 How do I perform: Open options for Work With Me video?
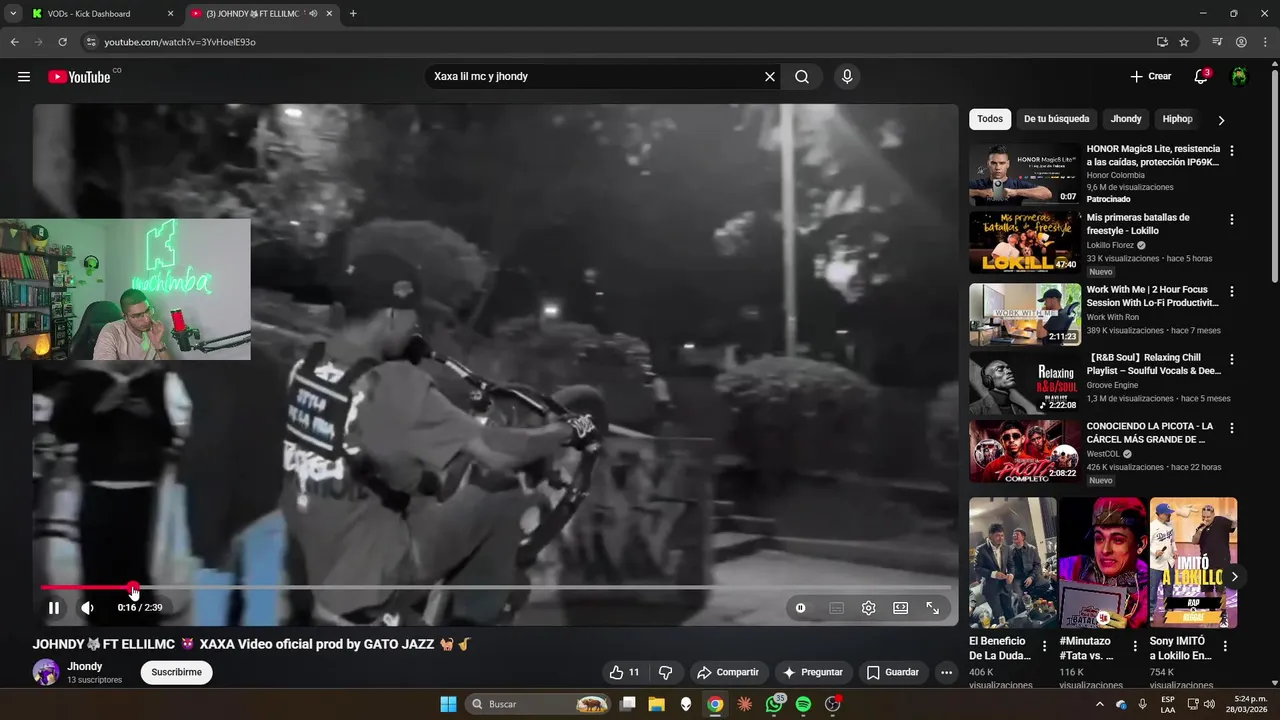click(x=1232, y=291)
